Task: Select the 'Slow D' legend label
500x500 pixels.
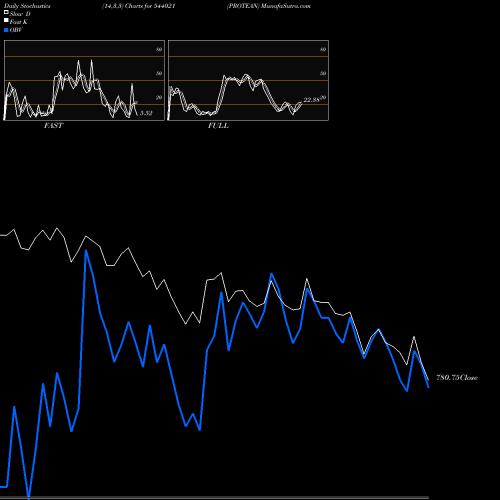Action: click(20, 14)
